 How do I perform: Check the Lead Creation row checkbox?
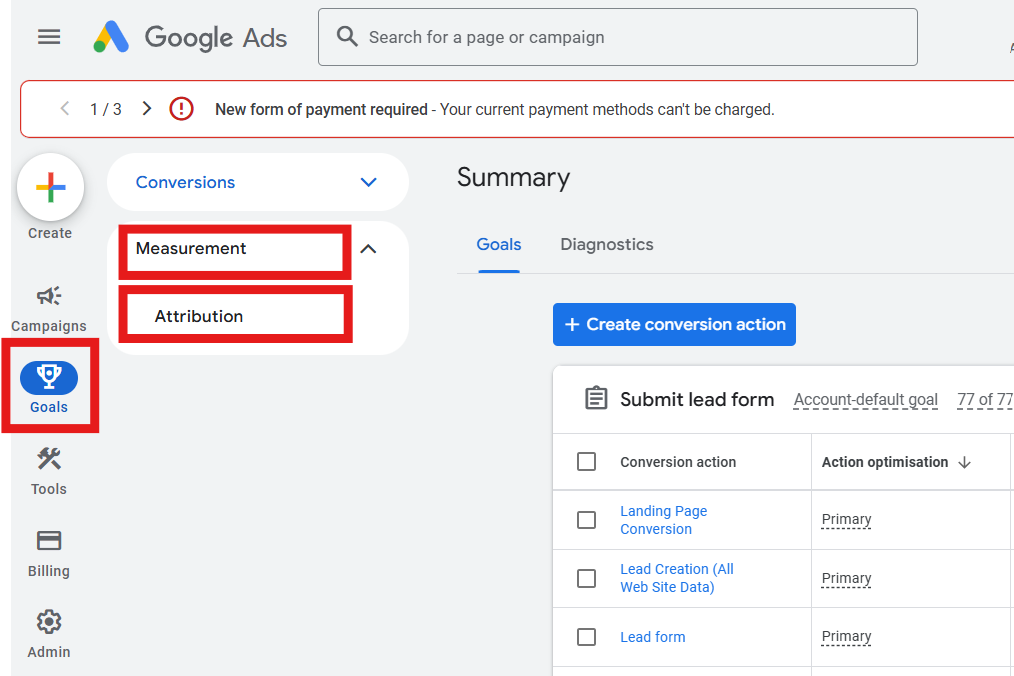pos(587,578)
